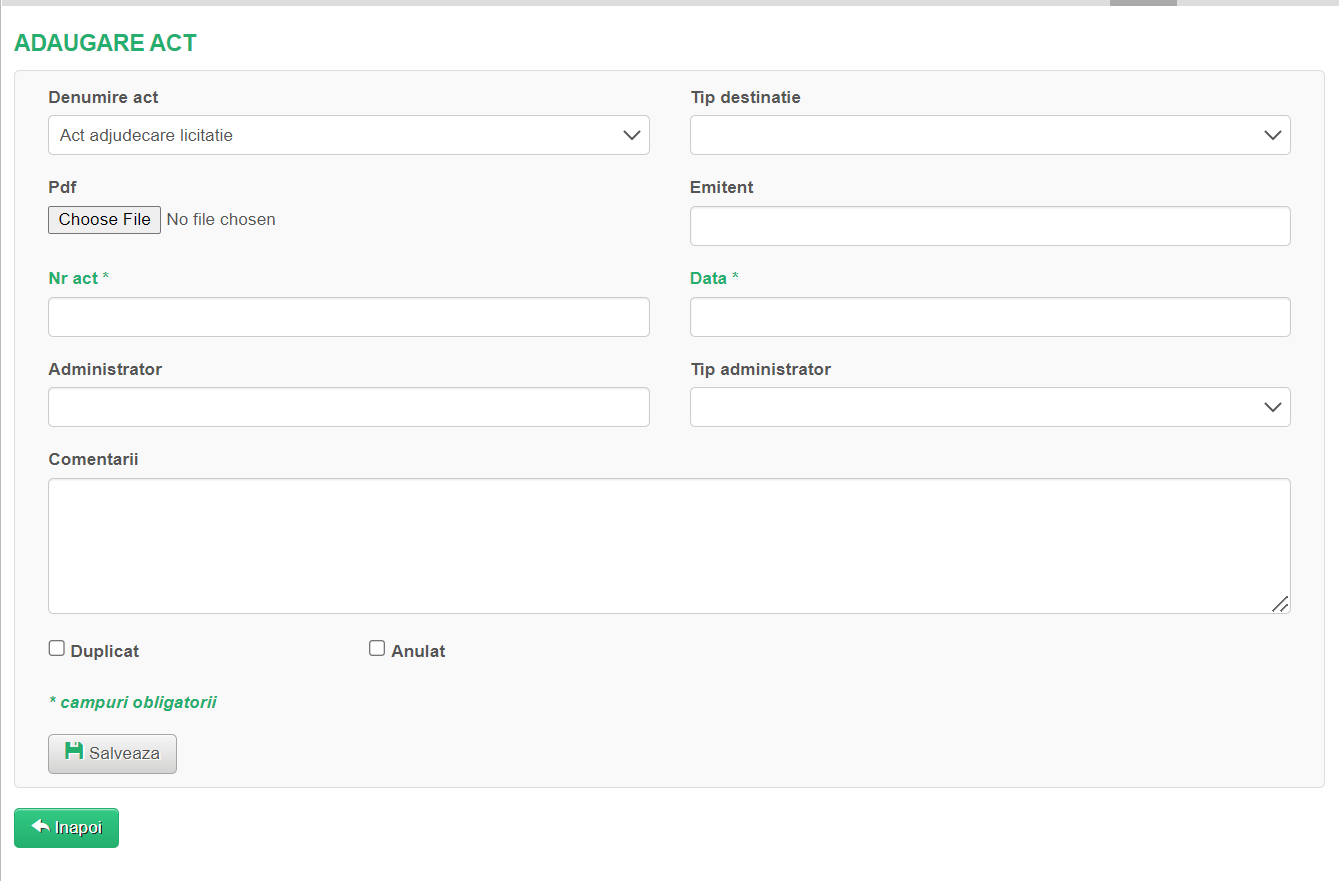Click the Administrator text box
The width and height of the screenshot is (1339, 881).
coord(348,407)
